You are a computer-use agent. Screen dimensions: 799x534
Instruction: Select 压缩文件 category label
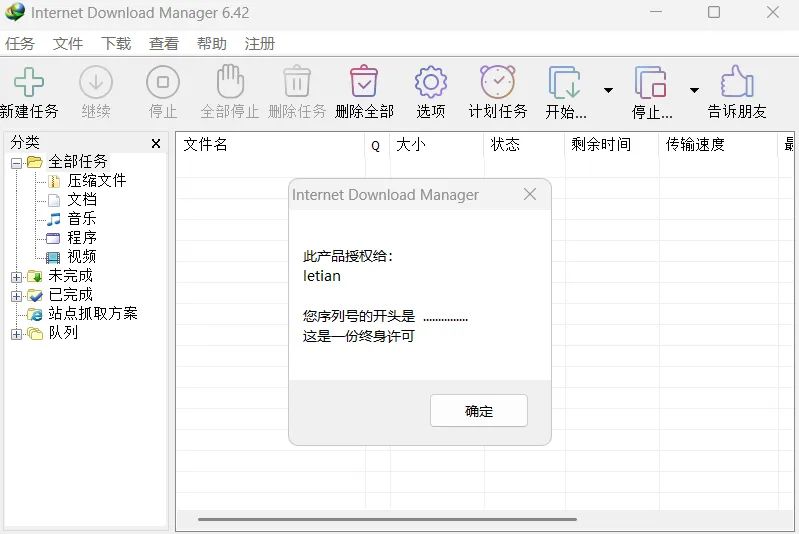97,180
